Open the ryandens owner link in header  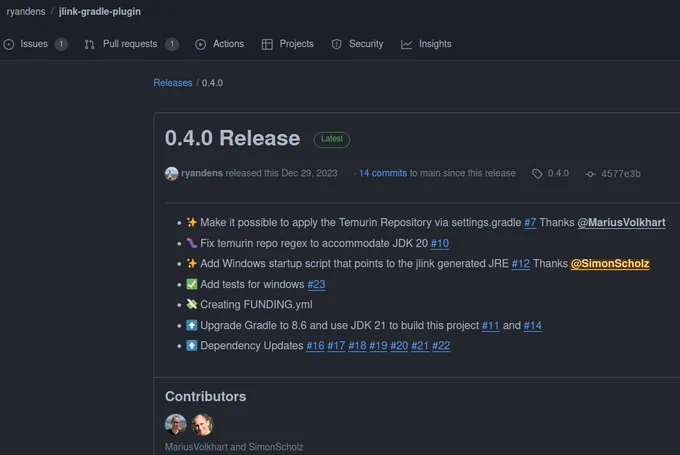[x=26, y=12]
